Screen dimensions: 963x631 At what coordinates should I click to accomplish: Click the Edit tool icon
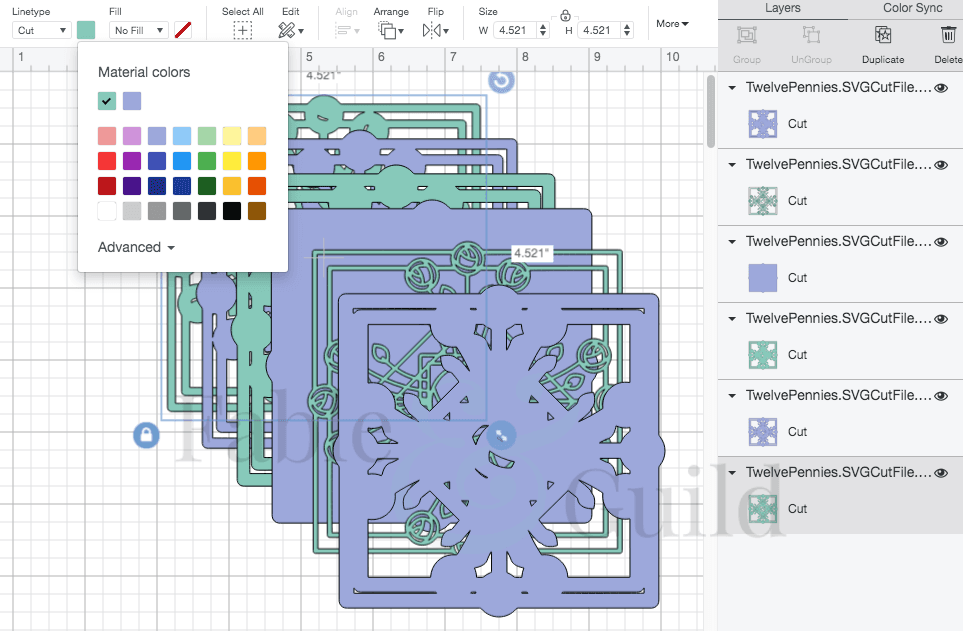(x=289, y=30)
